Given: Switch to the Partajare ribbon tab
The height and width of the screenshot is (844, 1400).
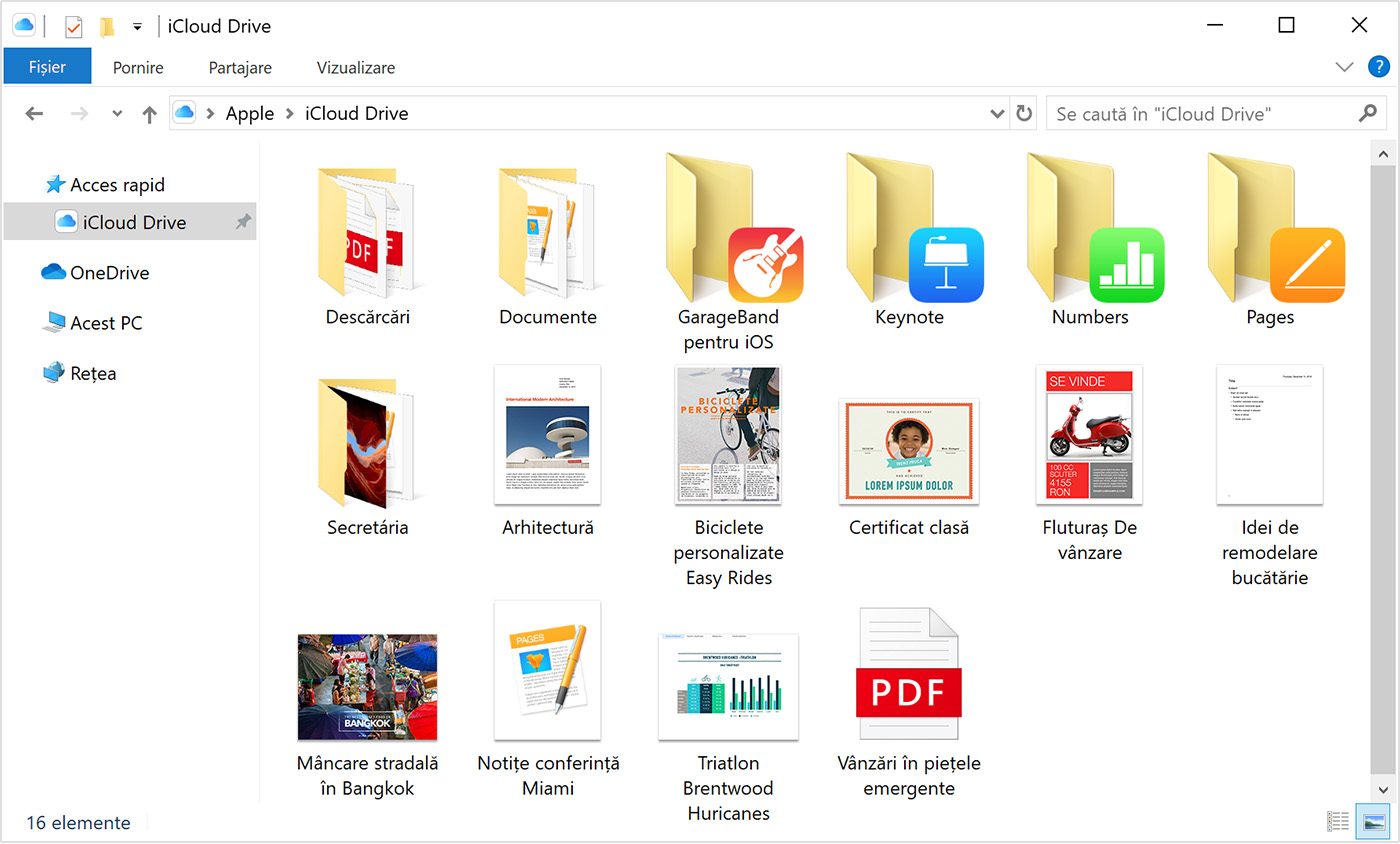Looking at the screenshot, I should coord(240,68).
